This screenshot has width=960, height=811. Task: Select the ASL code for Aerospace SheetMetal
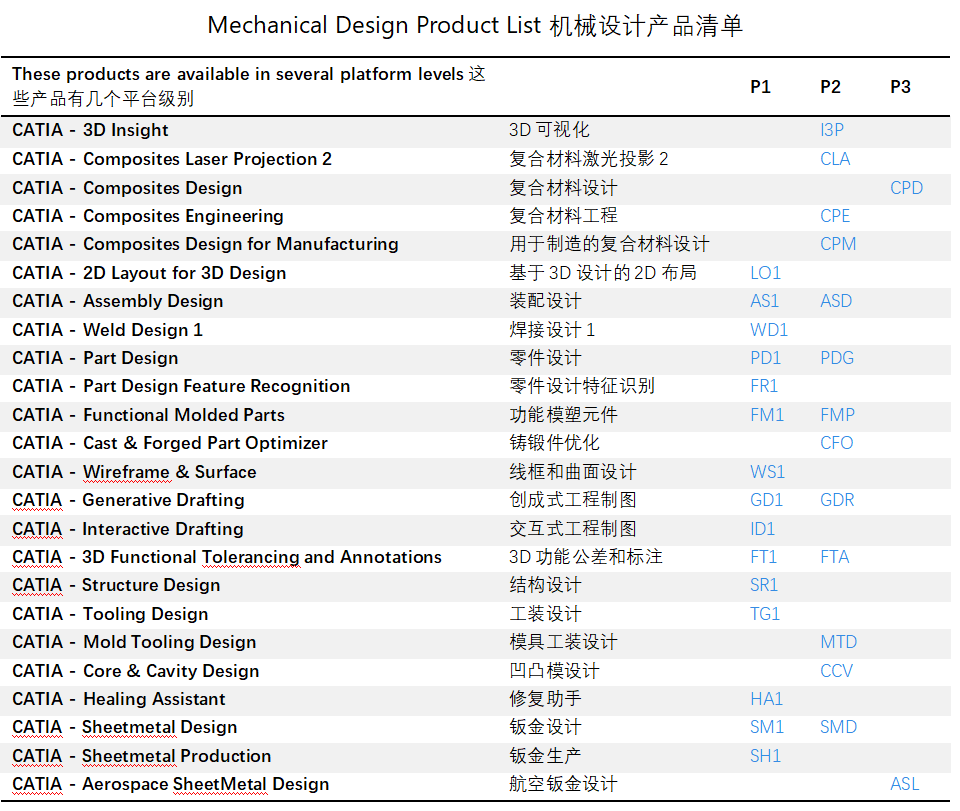click(x=905, y=784)
